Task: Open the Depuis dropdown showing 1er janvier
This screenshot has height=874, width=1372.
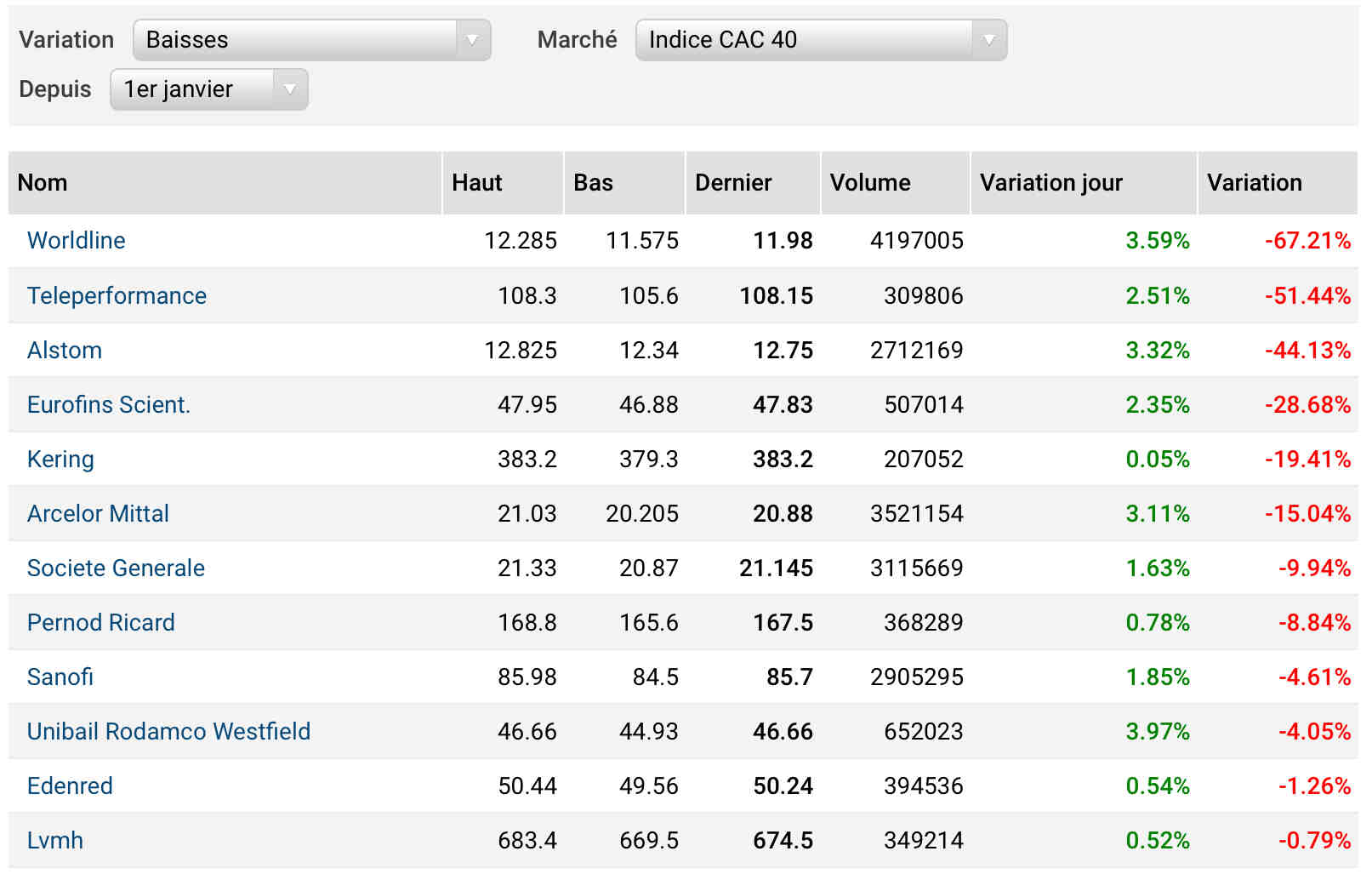Action: [x=208, y=89]
